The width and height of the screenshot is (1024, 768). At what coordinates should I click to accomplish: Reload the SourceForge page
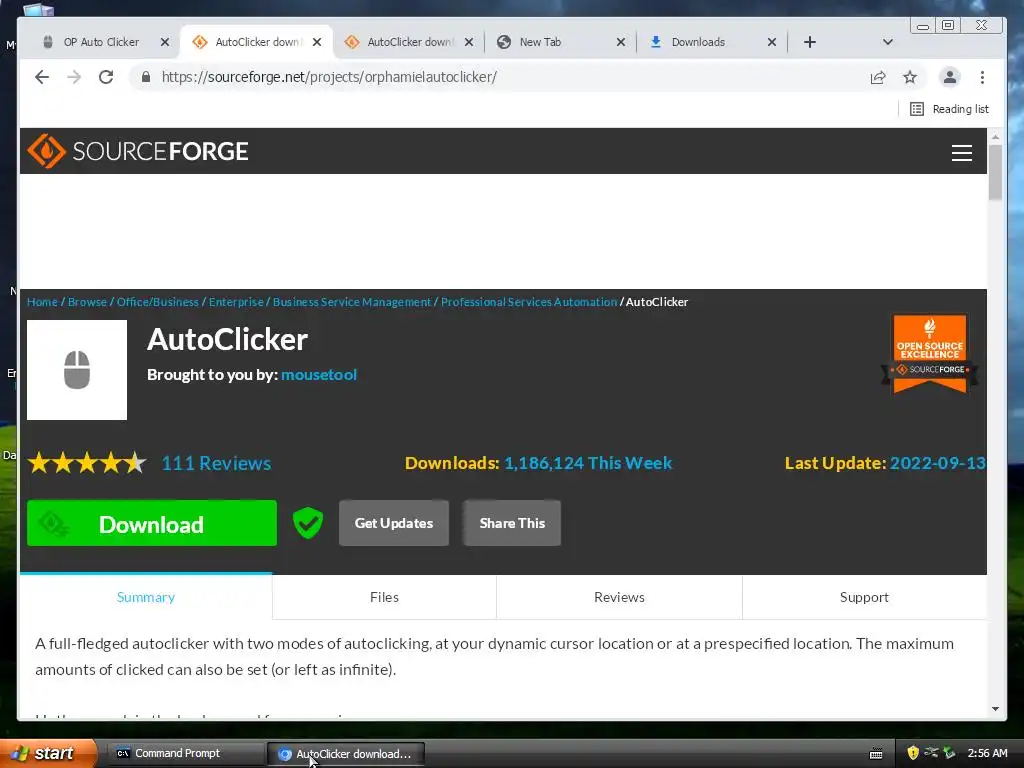point(106,77)
